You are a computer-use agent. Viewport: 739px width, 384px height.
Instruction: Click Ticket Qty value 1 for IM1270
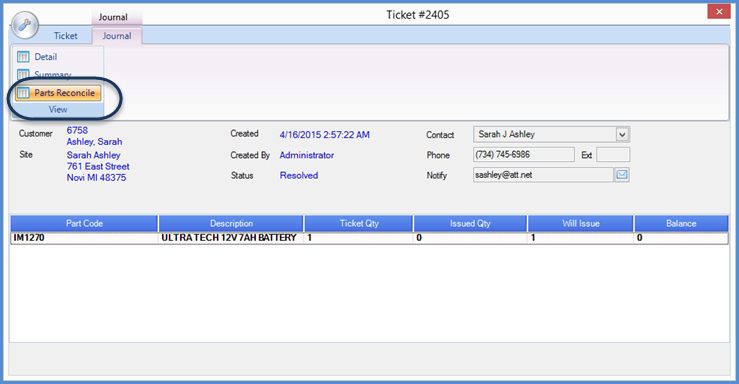point(359,238)
